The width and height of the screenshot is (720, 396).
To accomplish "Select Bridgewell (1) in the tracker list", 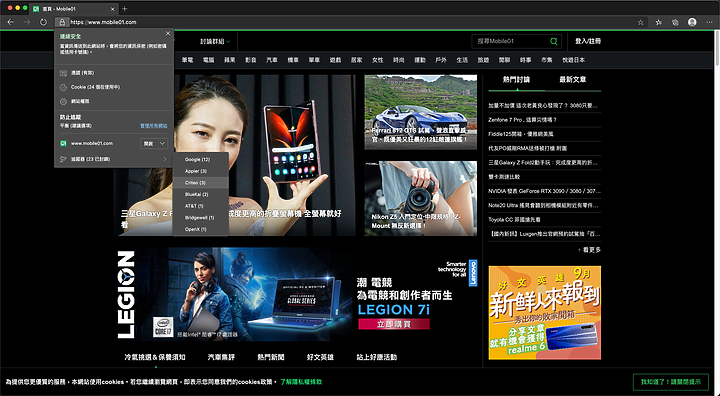I will pyautogui.click(x=201, y=218).
